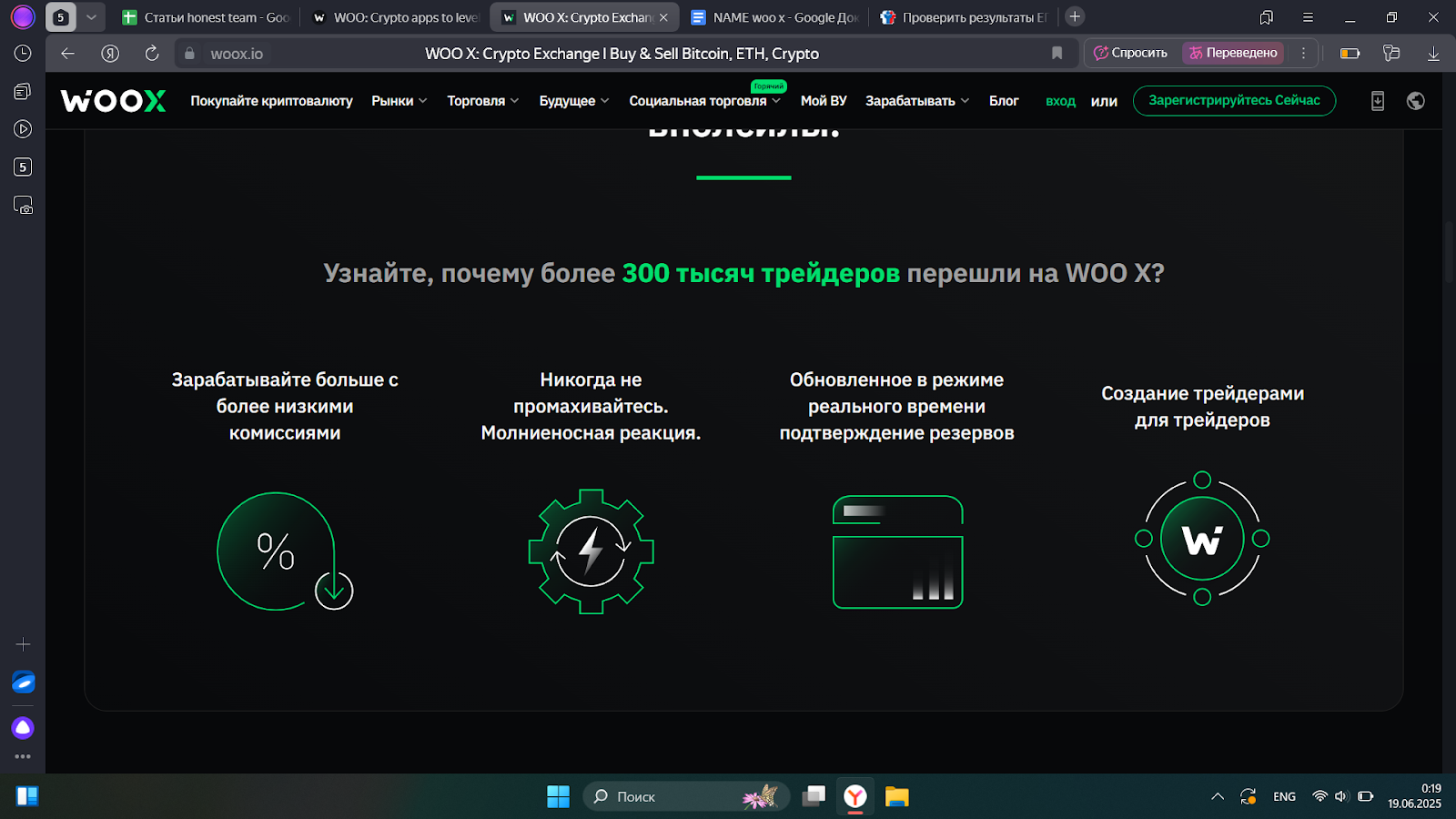Open the tab count indicator
1456x819 pixels.
pos(61,16)
